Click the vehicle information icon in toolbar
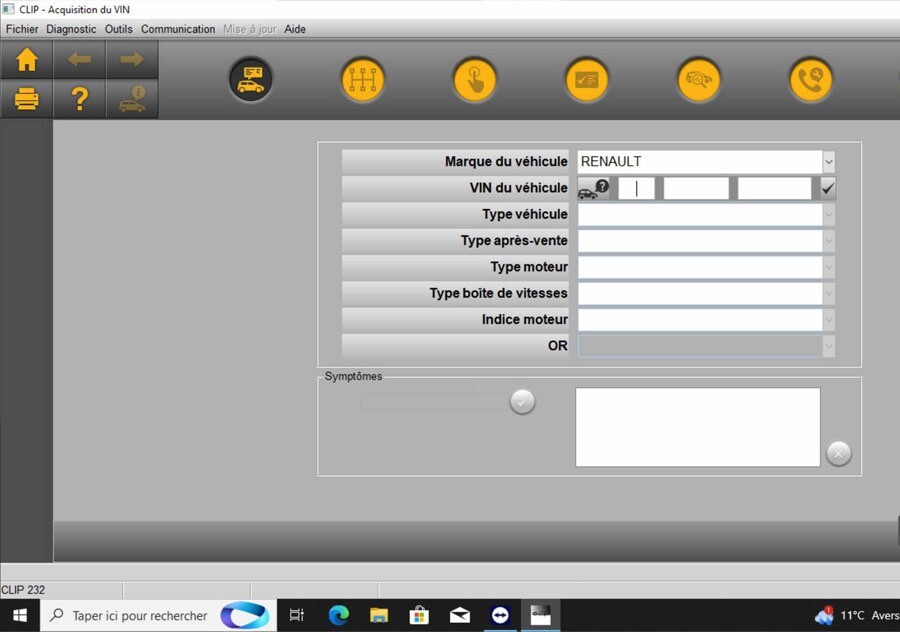 click(x=132, y=99)
